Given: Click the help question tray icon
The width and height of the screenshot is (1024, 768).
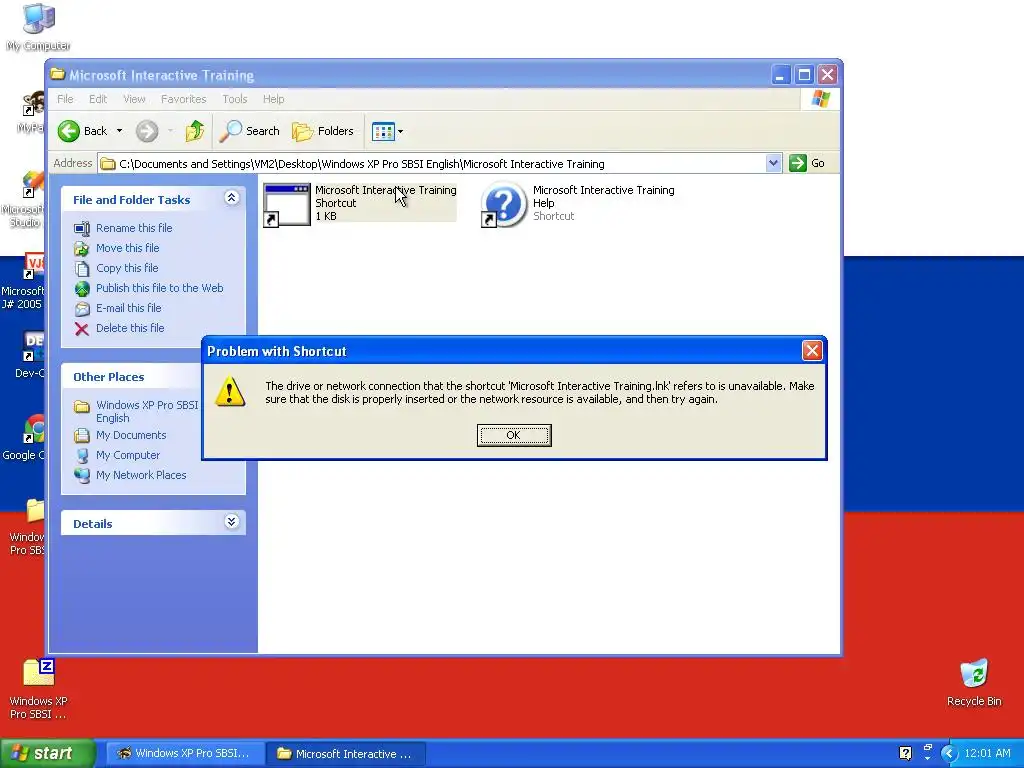Looking at the screenshot, I should [x=905, y=754].
